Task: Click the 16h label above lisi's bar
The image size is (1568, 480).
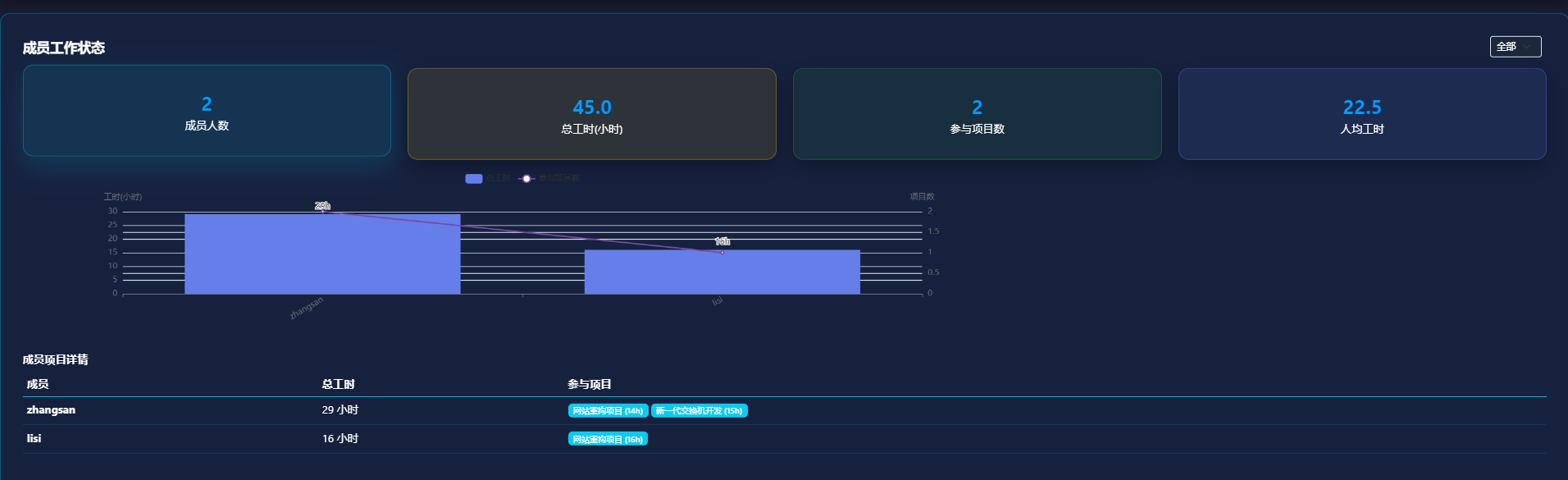Action: tap(722, 241)
